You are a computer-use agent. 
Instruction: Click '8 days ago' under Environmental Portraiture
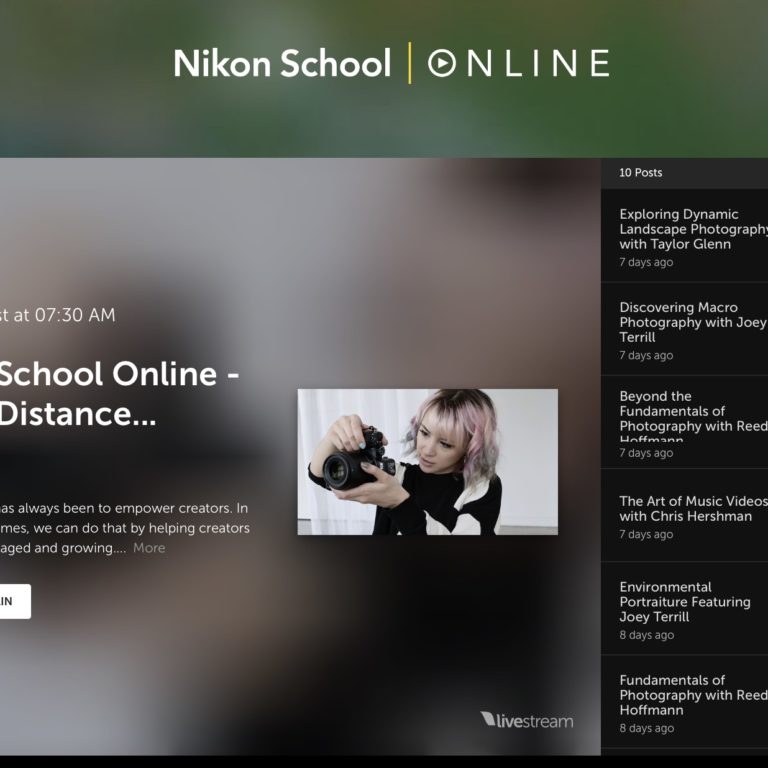[x=646, y=635]
